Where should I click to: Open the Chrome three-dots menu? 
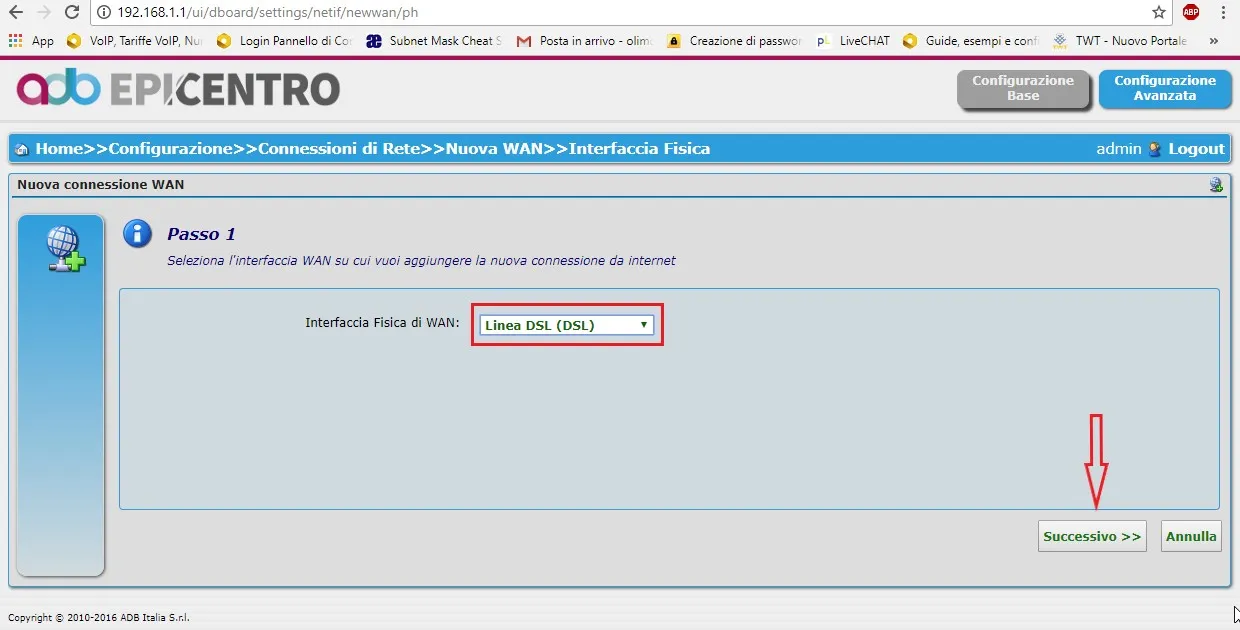[1223, 12]
